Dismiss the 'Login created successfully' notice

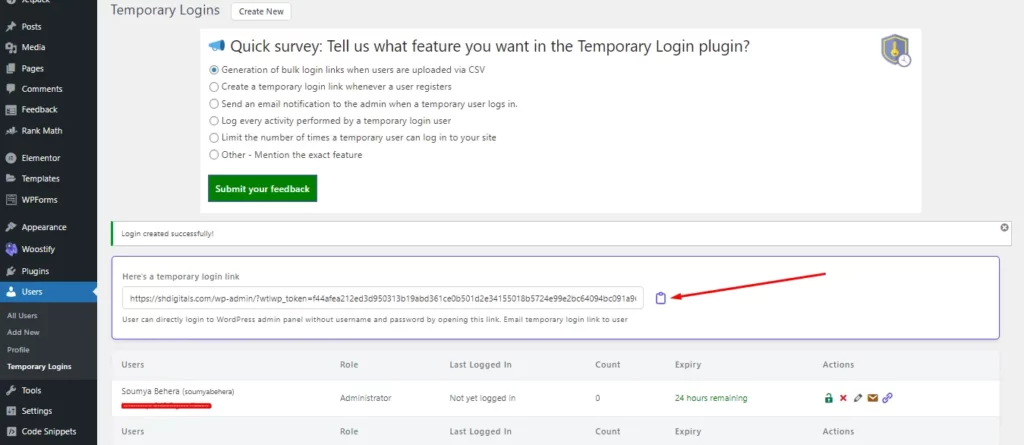[x=1004, y=227]
